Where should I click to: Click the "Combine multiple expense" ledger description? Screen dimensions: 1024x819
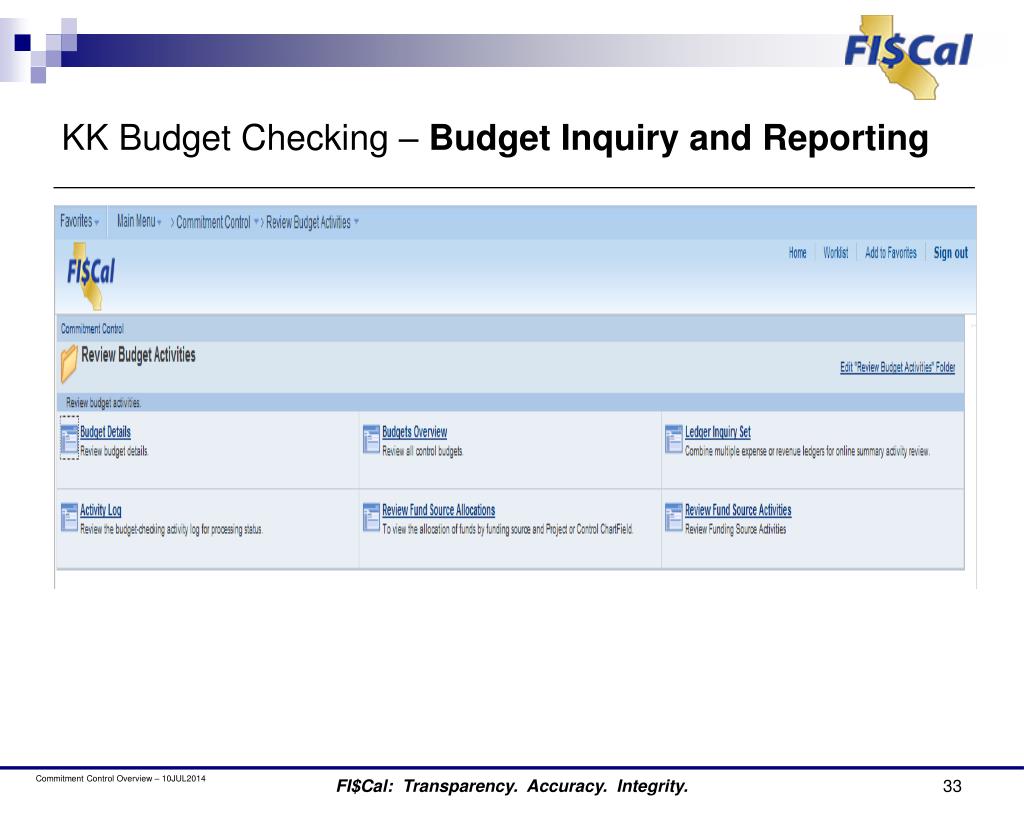pos(807,451)
